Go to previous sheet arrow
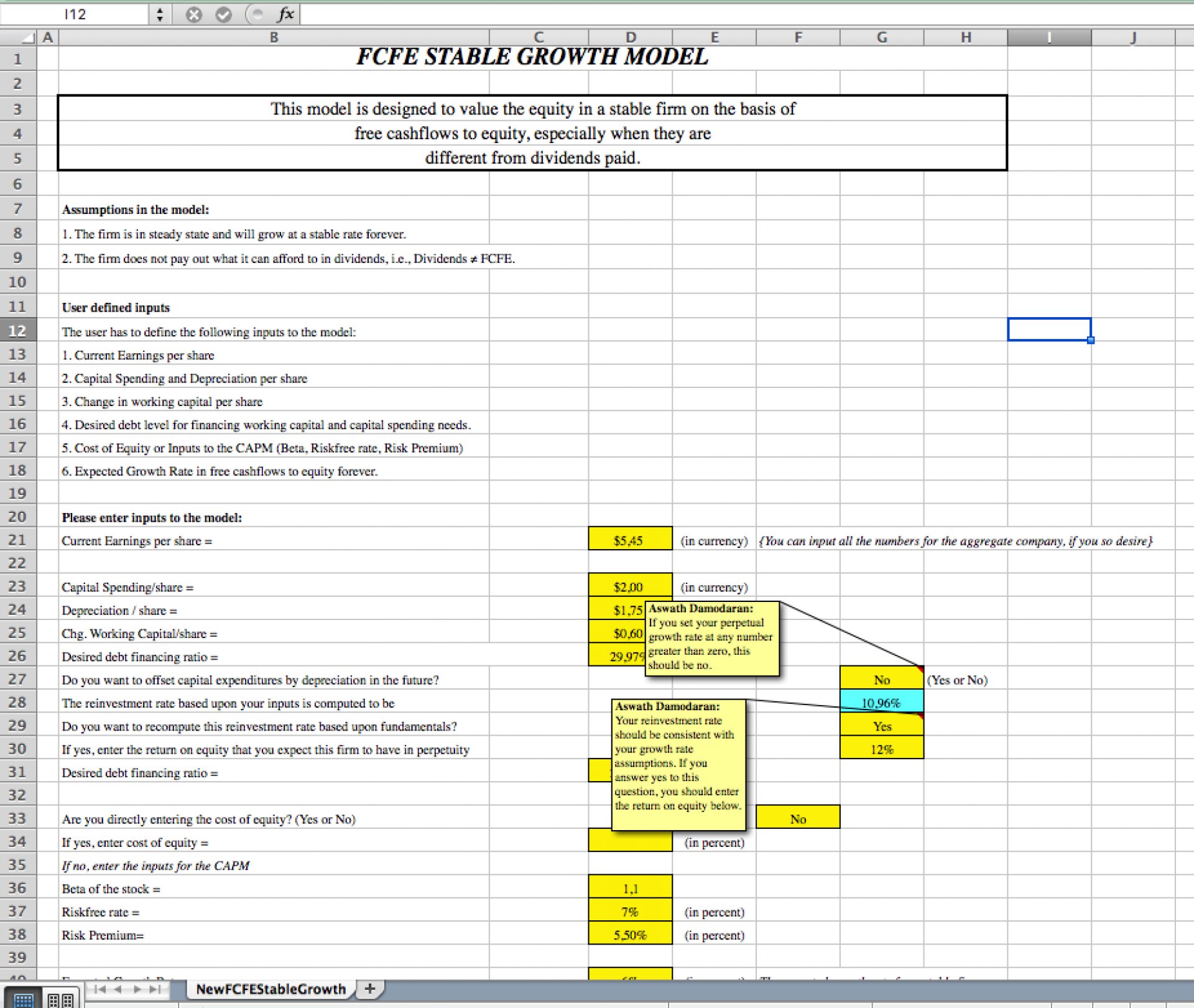 (118, 989)
